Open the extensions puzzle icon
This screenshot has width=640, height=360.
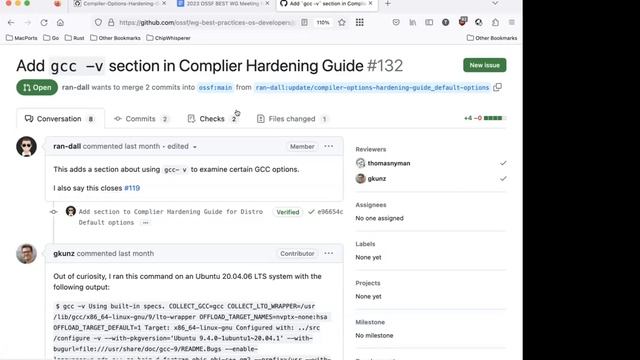click(495, 22)
